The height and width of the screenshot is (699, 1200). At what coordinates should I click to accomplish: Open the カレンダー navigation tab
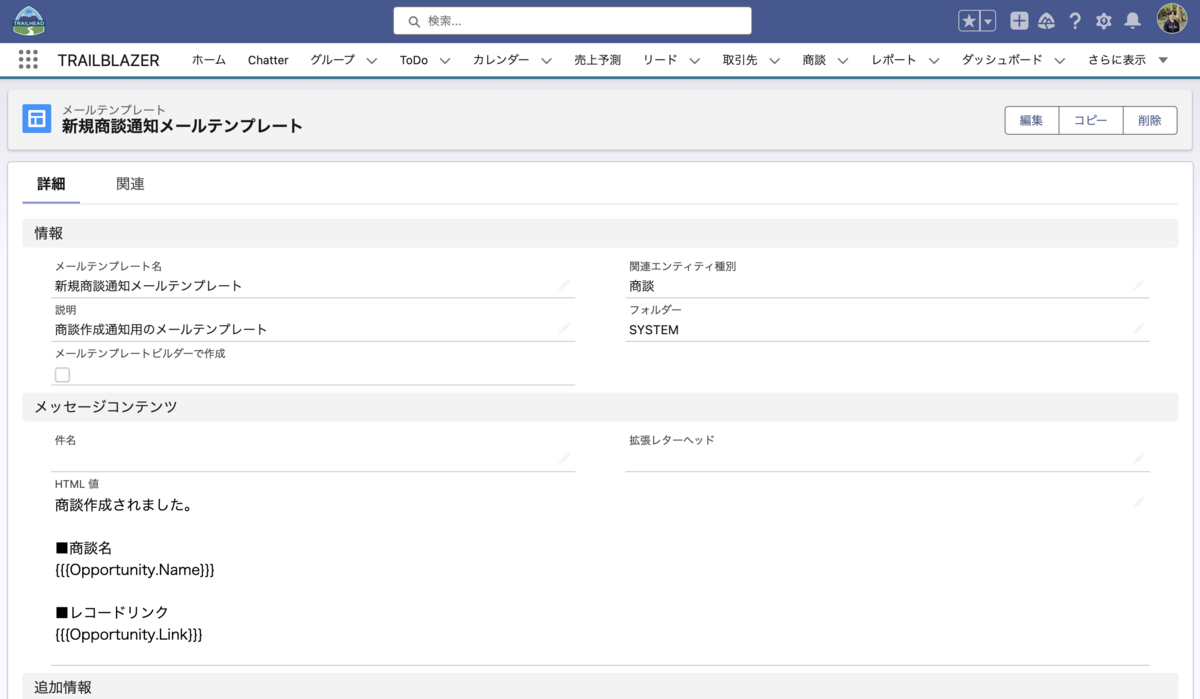[x=501, y=60]
